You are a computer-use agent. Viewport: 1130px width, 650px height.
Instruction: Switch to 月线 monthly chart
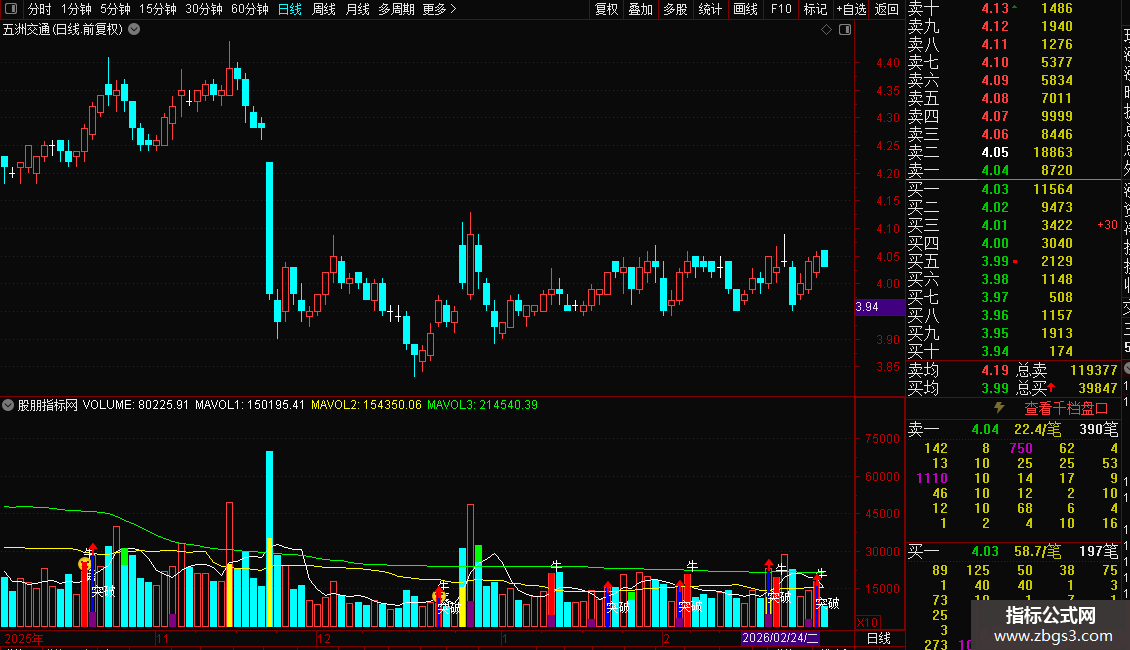[x=357, y=9]
